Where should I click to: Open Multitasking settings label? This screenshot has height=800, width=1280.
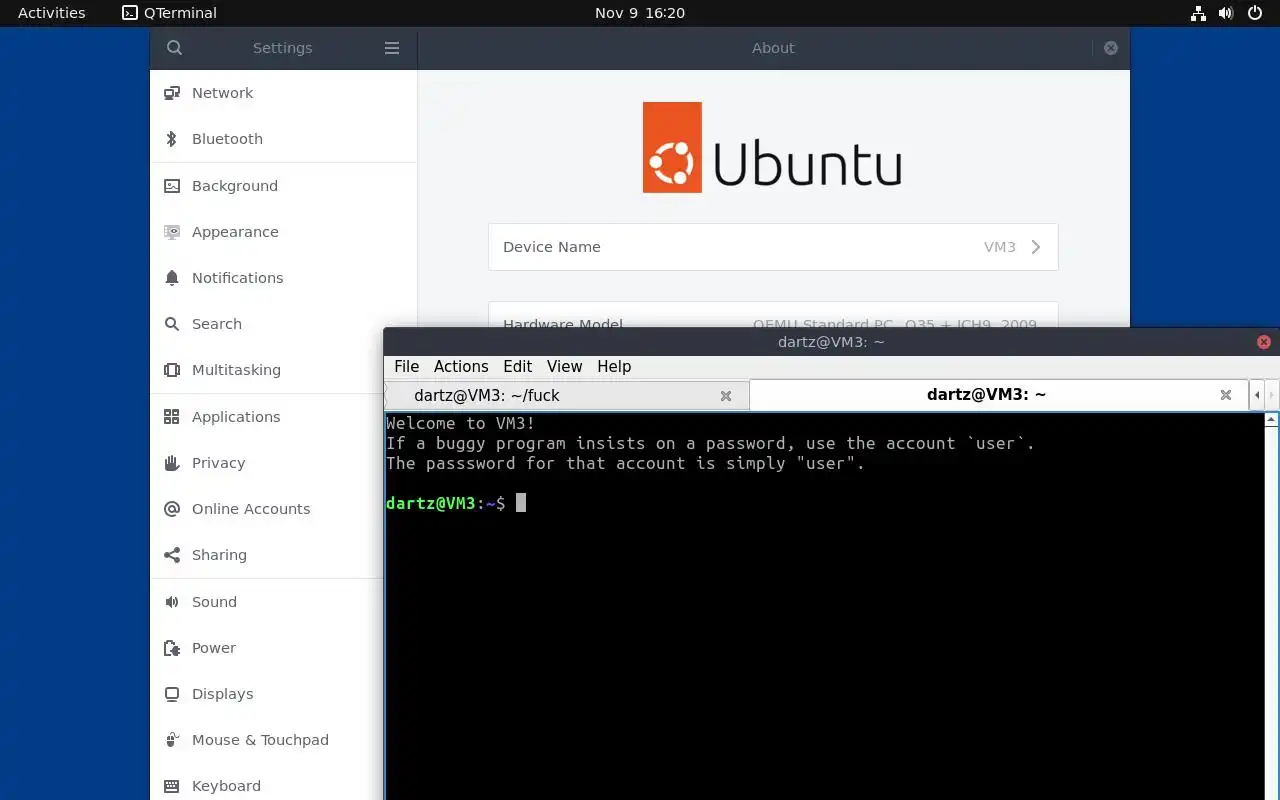[x=236, y=370]
